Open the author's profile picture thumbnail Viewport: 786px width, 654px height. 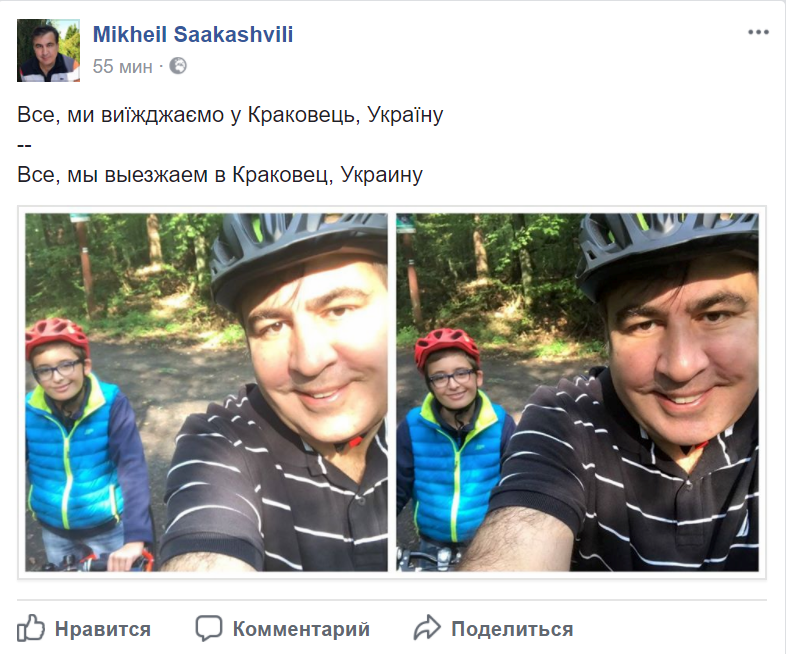tap(48, 50)
